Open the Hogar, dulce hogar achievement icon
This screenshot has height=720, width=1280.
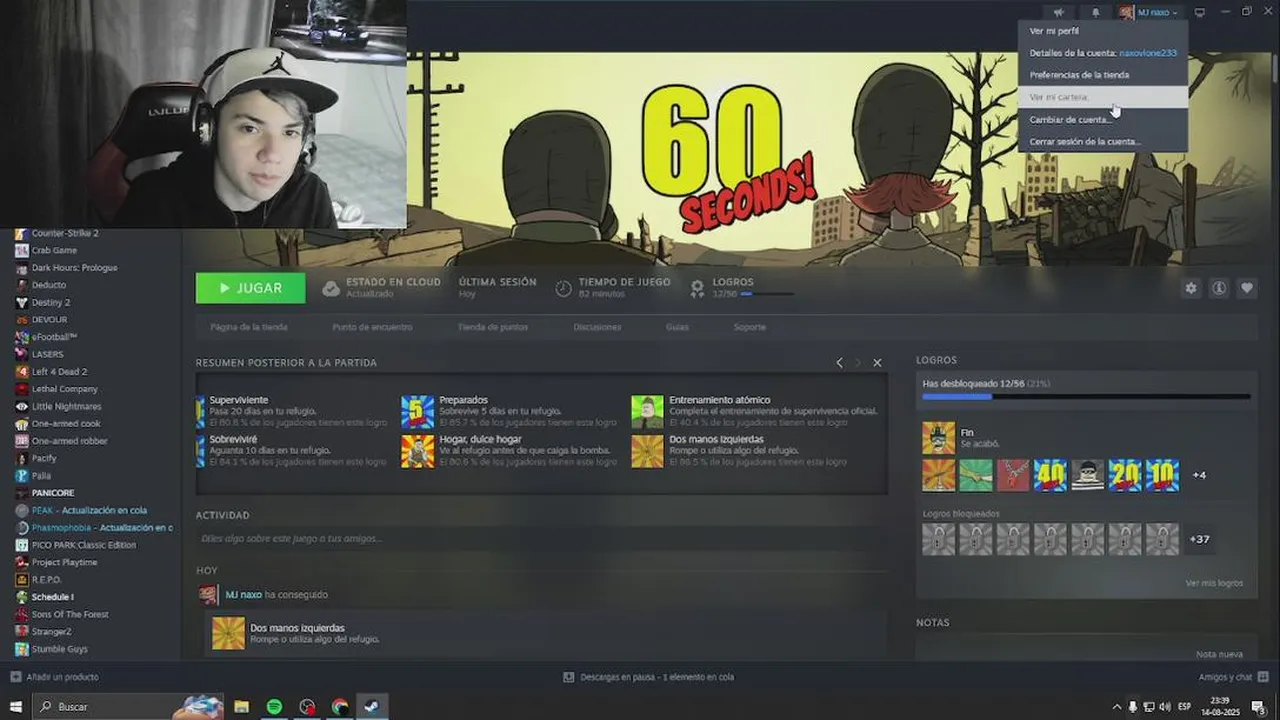(x=418, y=451)
